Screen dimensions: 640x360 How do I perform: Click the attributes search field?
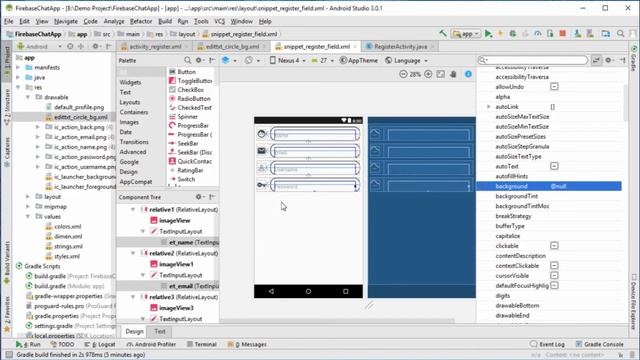pyautogui.click(x=533, y=60)
